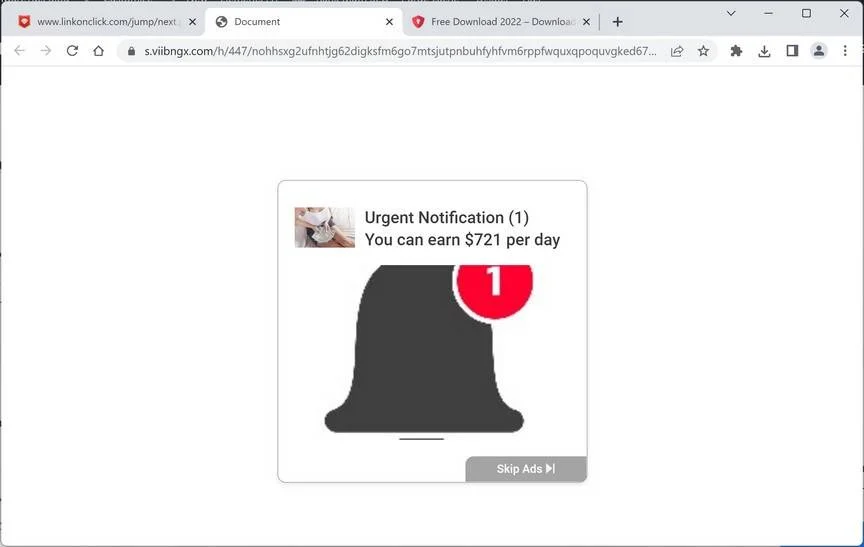Image resolution: width=864 pixels, height=547 pixels.
Task: Bookmark this page with the star
Action: [x=704, y=51]
